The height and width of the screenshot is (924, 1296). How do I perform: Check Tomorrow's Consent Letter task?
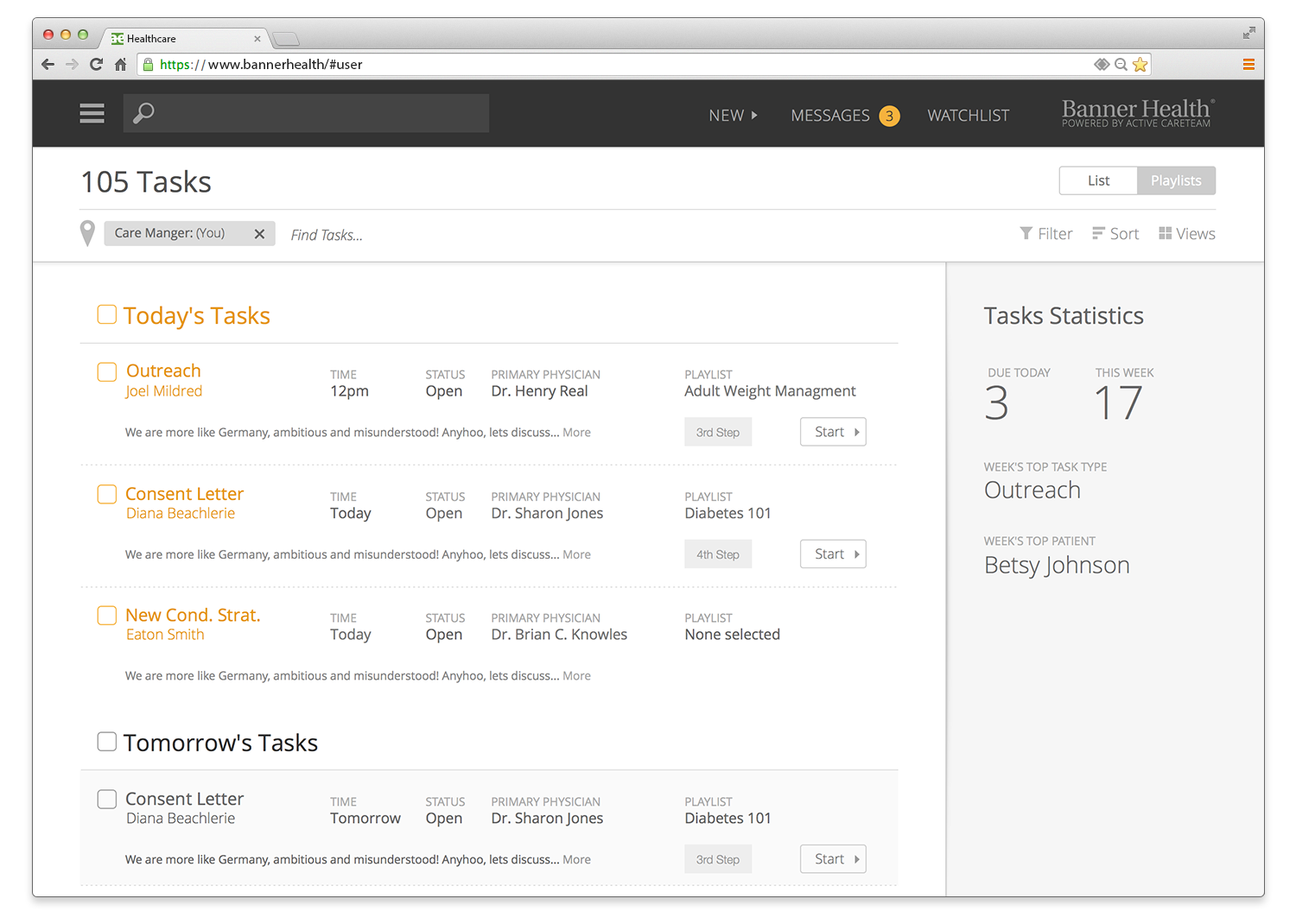[106, 799]
